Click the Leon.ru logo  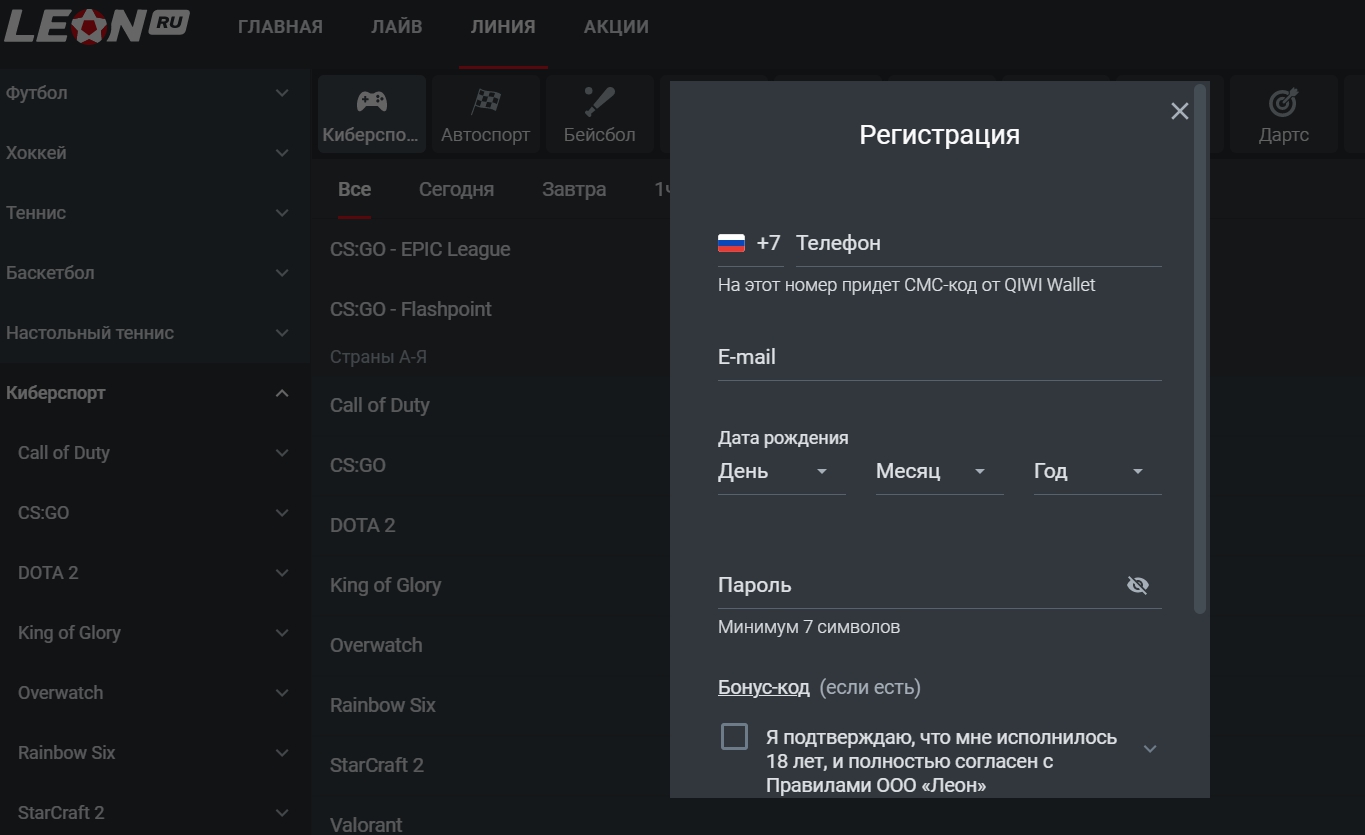click(96, 25)
